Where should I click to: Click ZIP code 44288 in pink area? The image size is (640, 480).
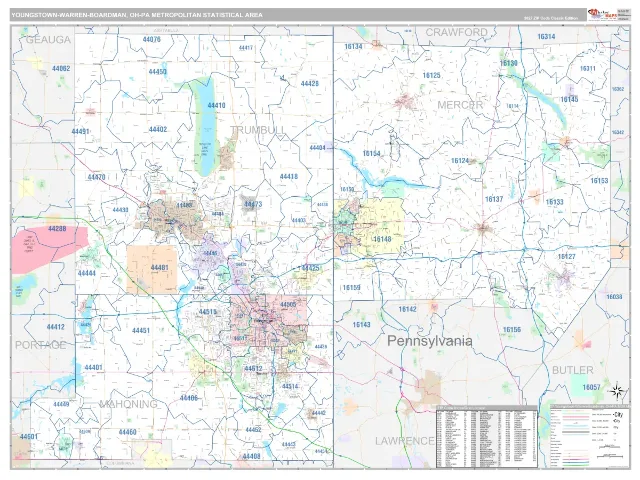(57, 229)
